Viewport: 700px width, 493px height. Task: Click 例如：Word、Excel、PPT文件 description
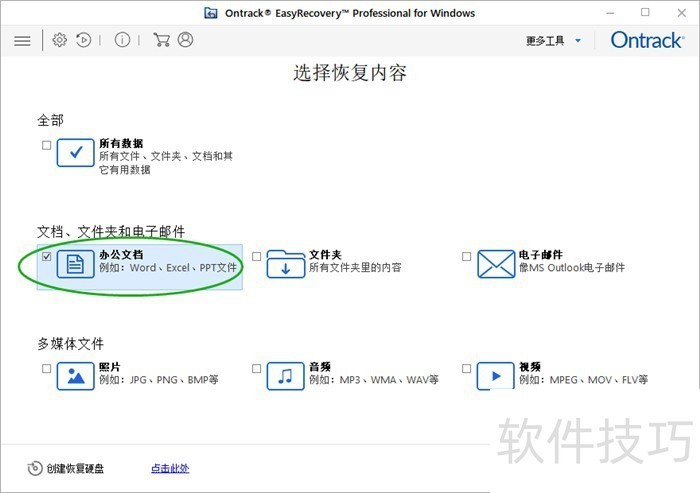point(168,268)
